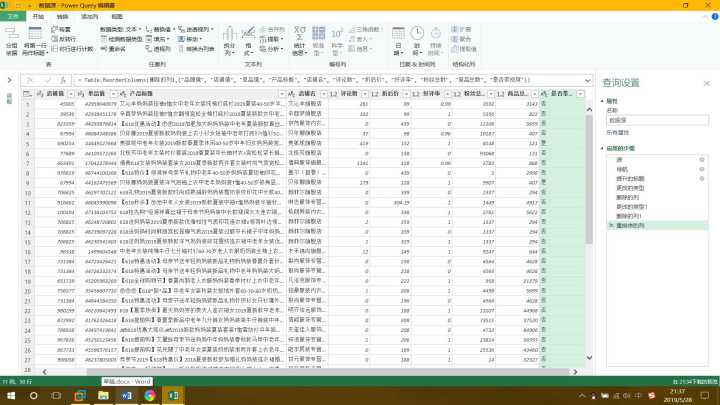Close the 查询设置 pane with X
Screen dimensions: 720x405
tap(709, 83)
